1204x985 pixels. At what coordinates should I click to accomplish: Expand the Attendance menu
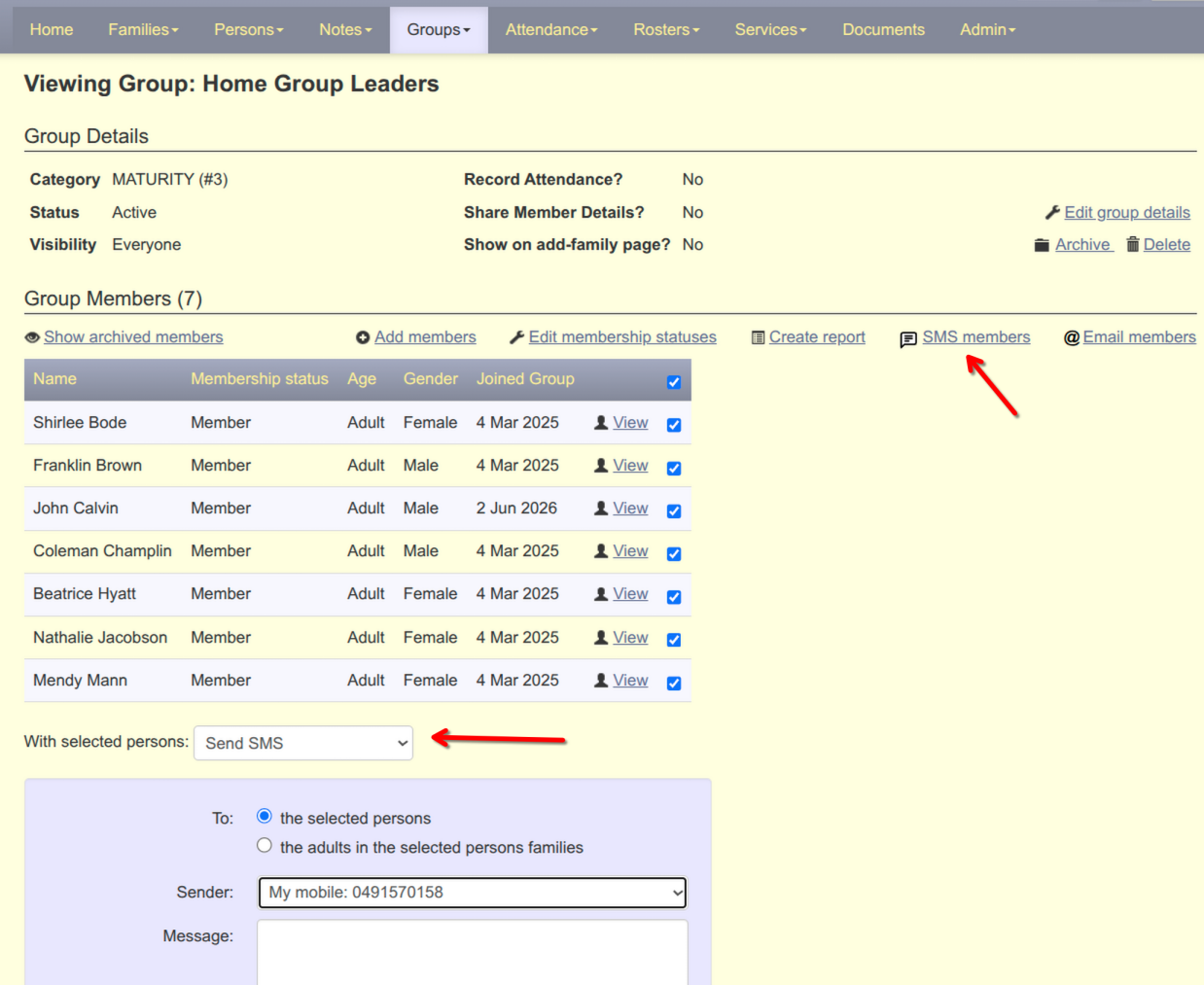tap(551, 30)
